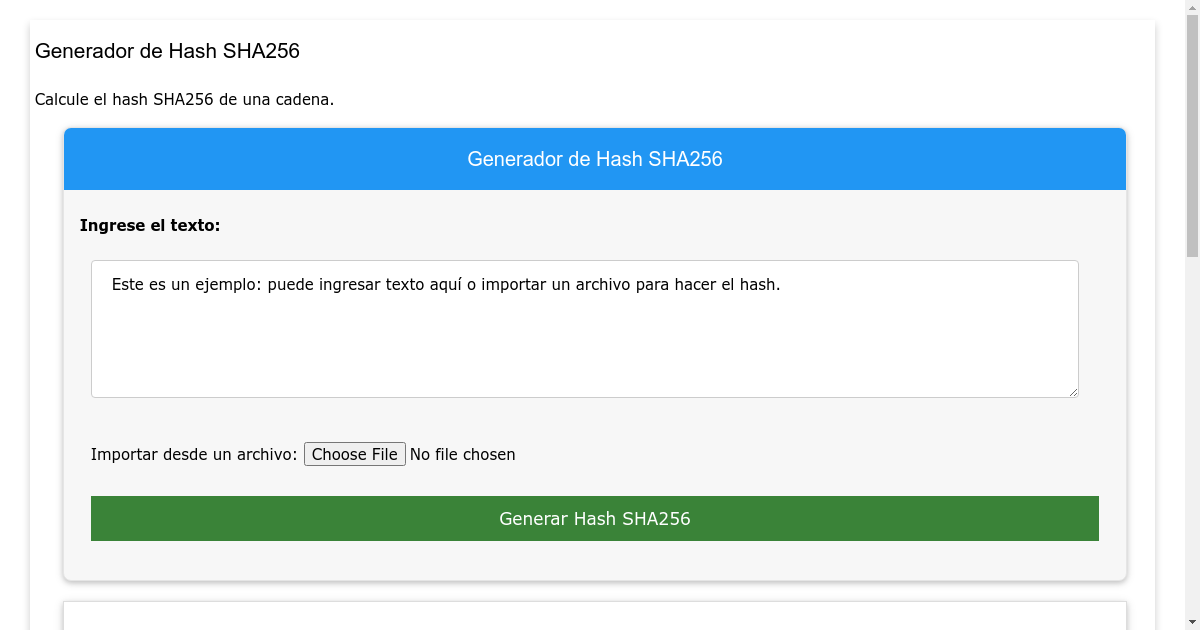Click the Ingrese el texto label
The height and width of the screenshot is (630, 1200).
click(x=151, y=225)
